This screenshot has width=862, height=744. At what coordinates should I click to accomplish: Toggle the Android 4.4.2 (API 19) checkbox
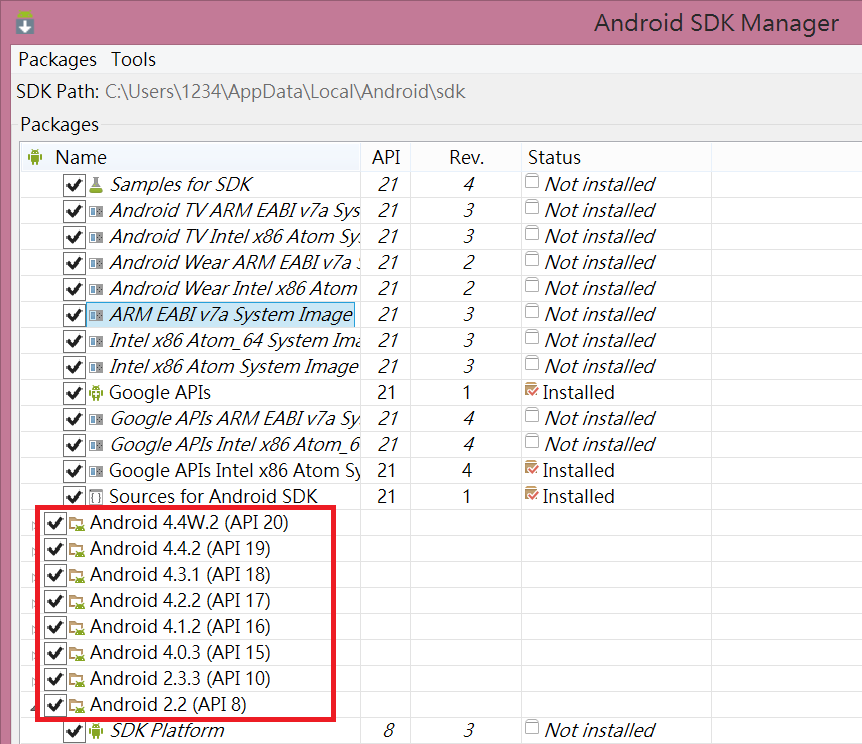tap(55, 549)
